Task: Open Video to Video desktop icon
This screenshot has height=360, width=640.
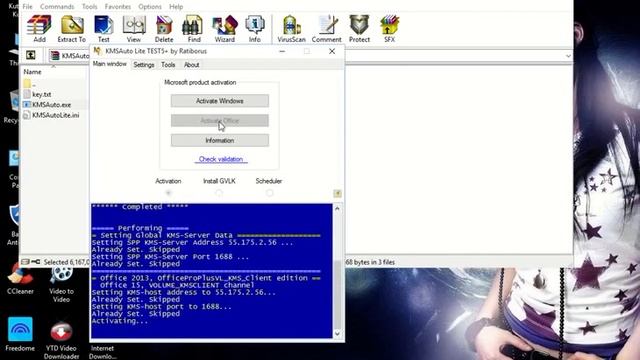Action: [61, 284]
